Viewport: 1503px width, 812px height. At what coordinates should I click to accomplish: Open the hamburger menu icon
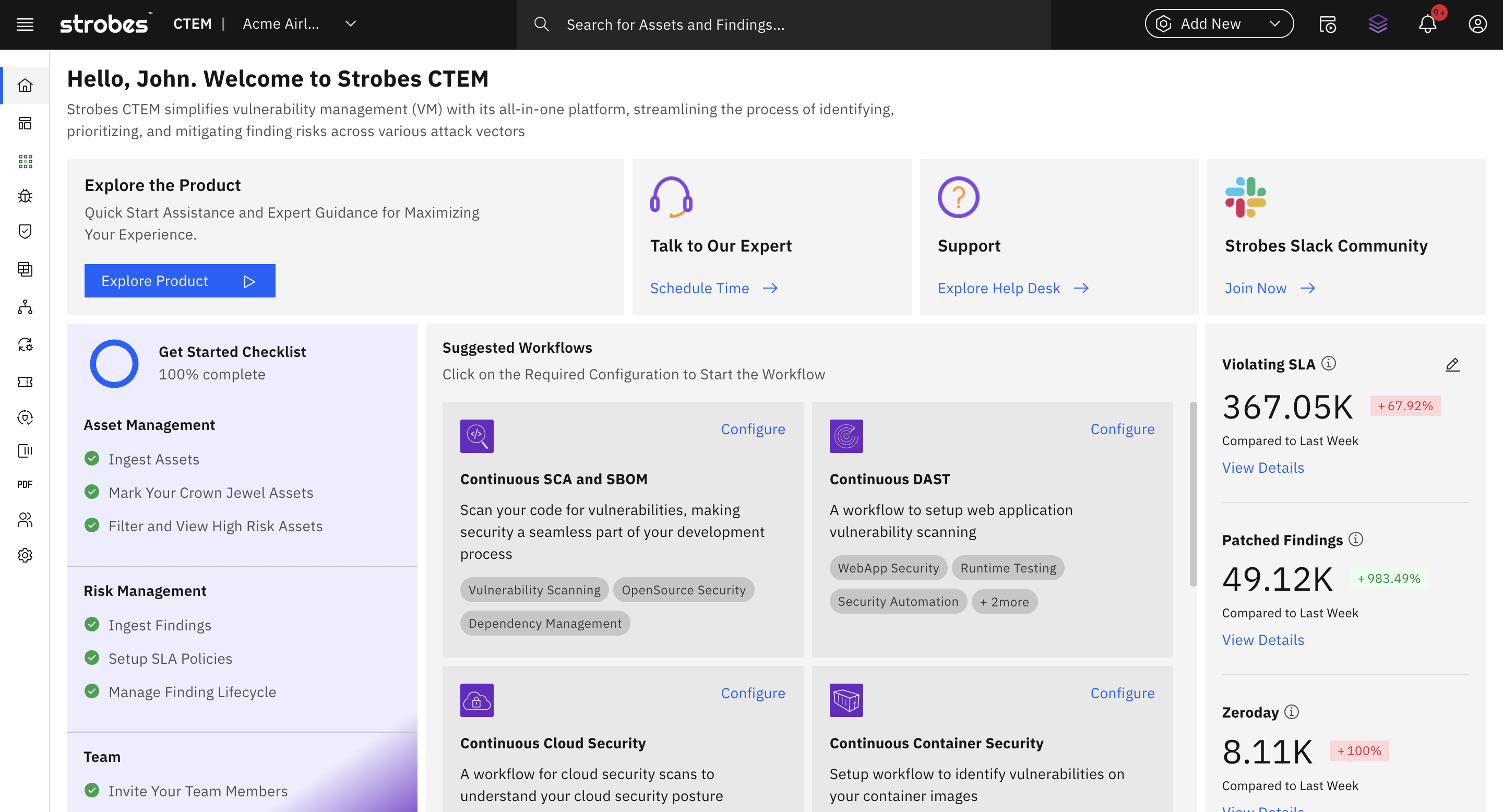point(25,24)
